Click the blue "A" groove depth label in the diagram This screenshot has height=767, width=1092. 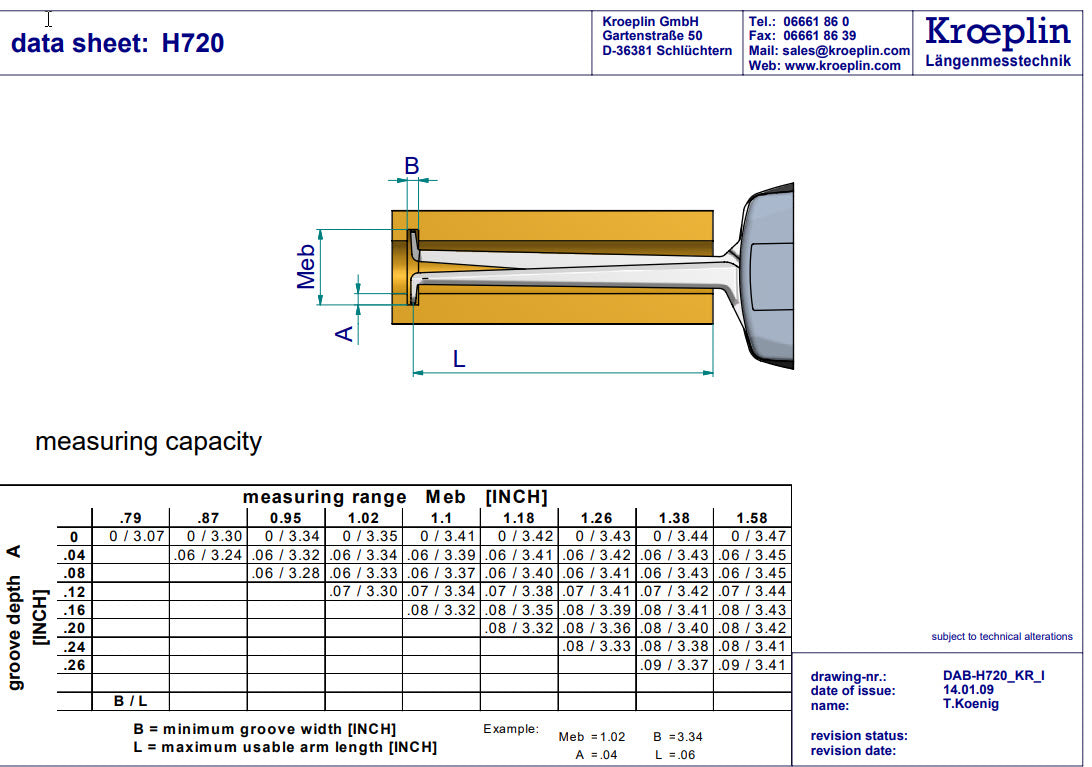pyautogui.click(x=345, y=333)
